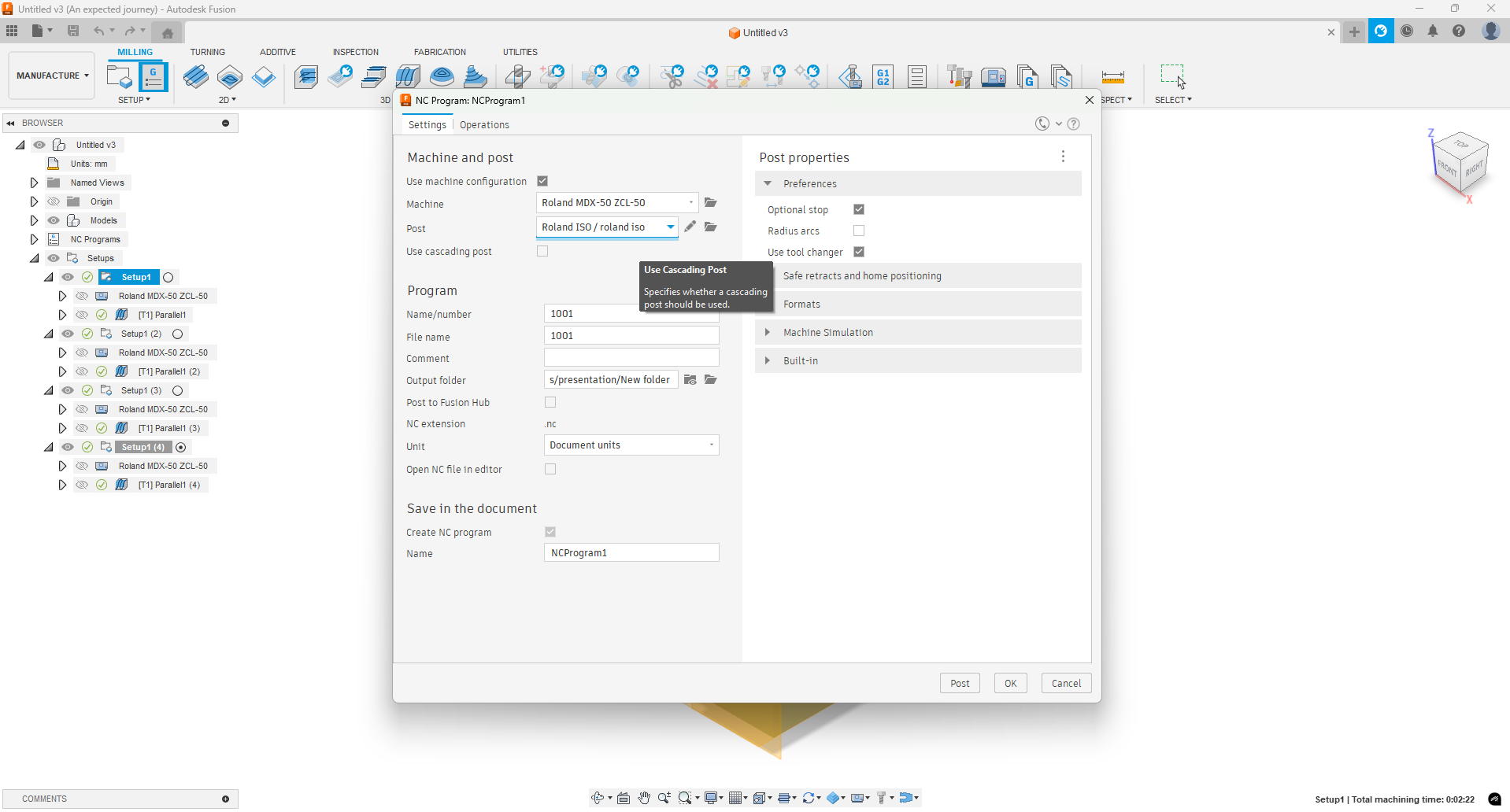Image resolution: width=1510 pixels, height=812 pixels.
Task: Browse the post library folder icon
Action: click(x=711, y=227)
